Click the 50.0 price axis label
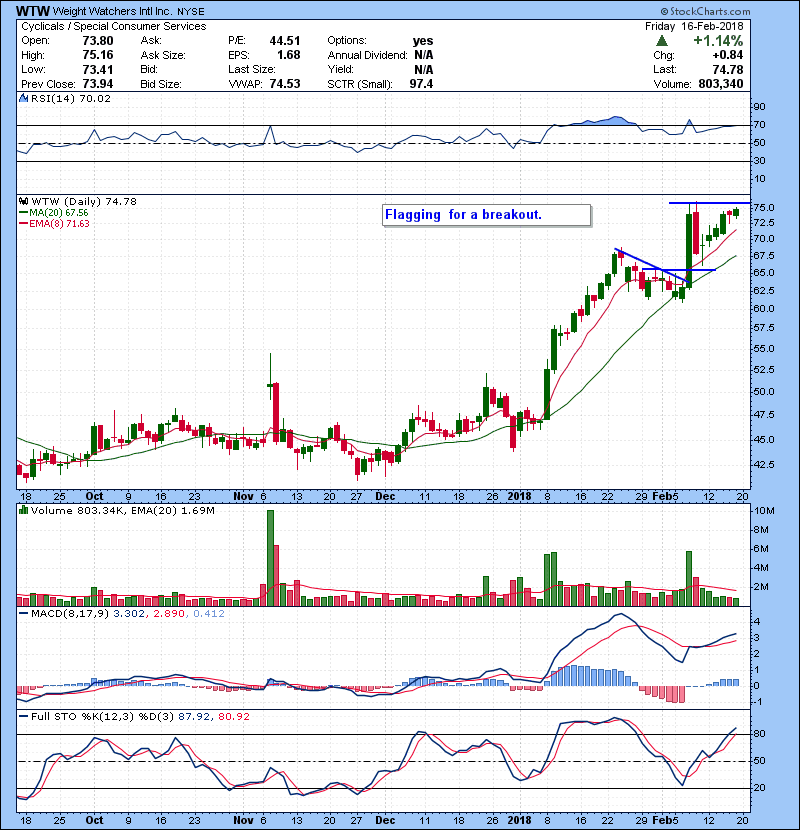The height and width of the screenshot is (830, 800). 763,392
